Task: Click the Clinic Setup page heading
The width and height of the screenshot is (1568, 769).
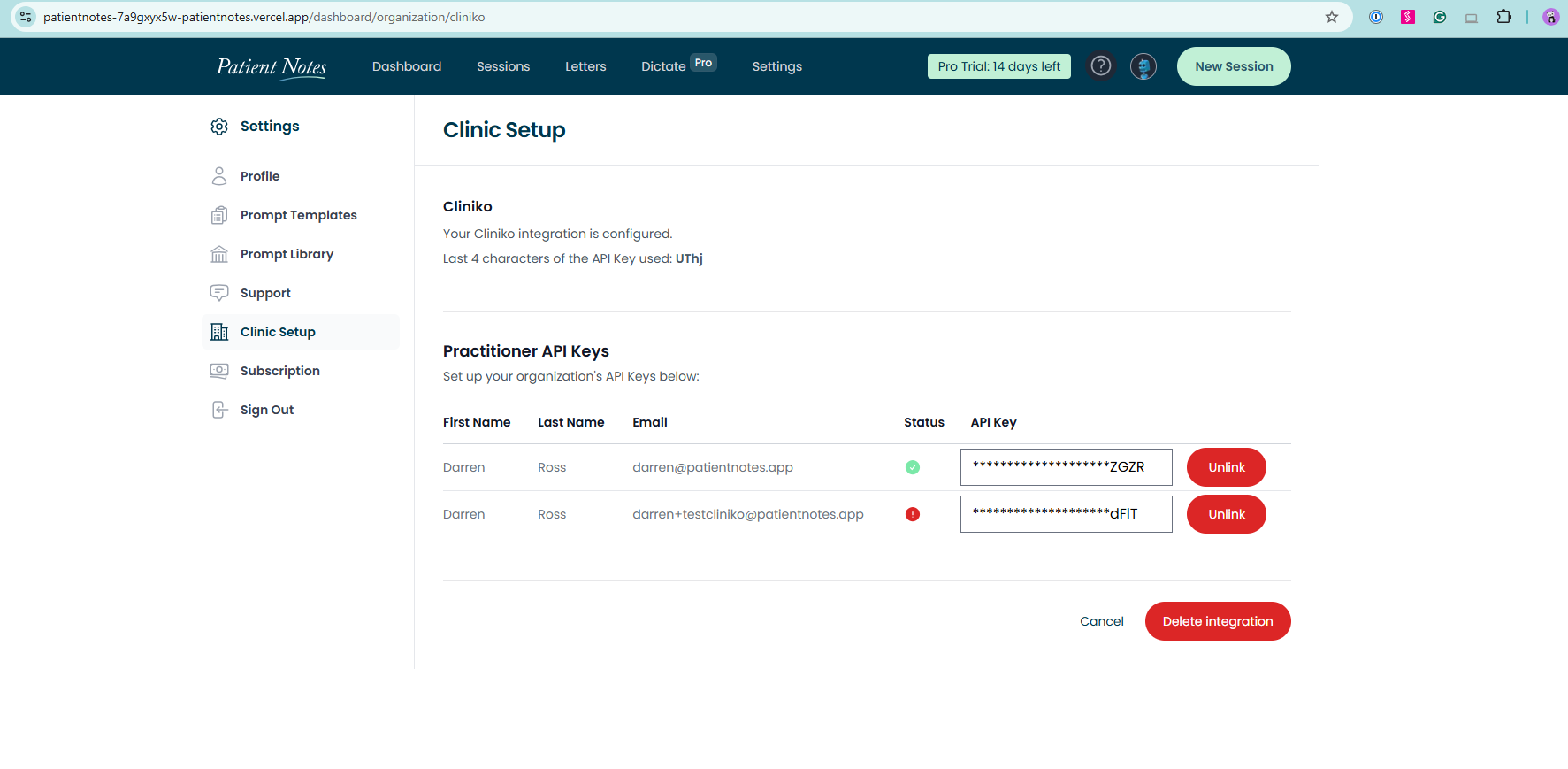Action: (x=504, y=130)
